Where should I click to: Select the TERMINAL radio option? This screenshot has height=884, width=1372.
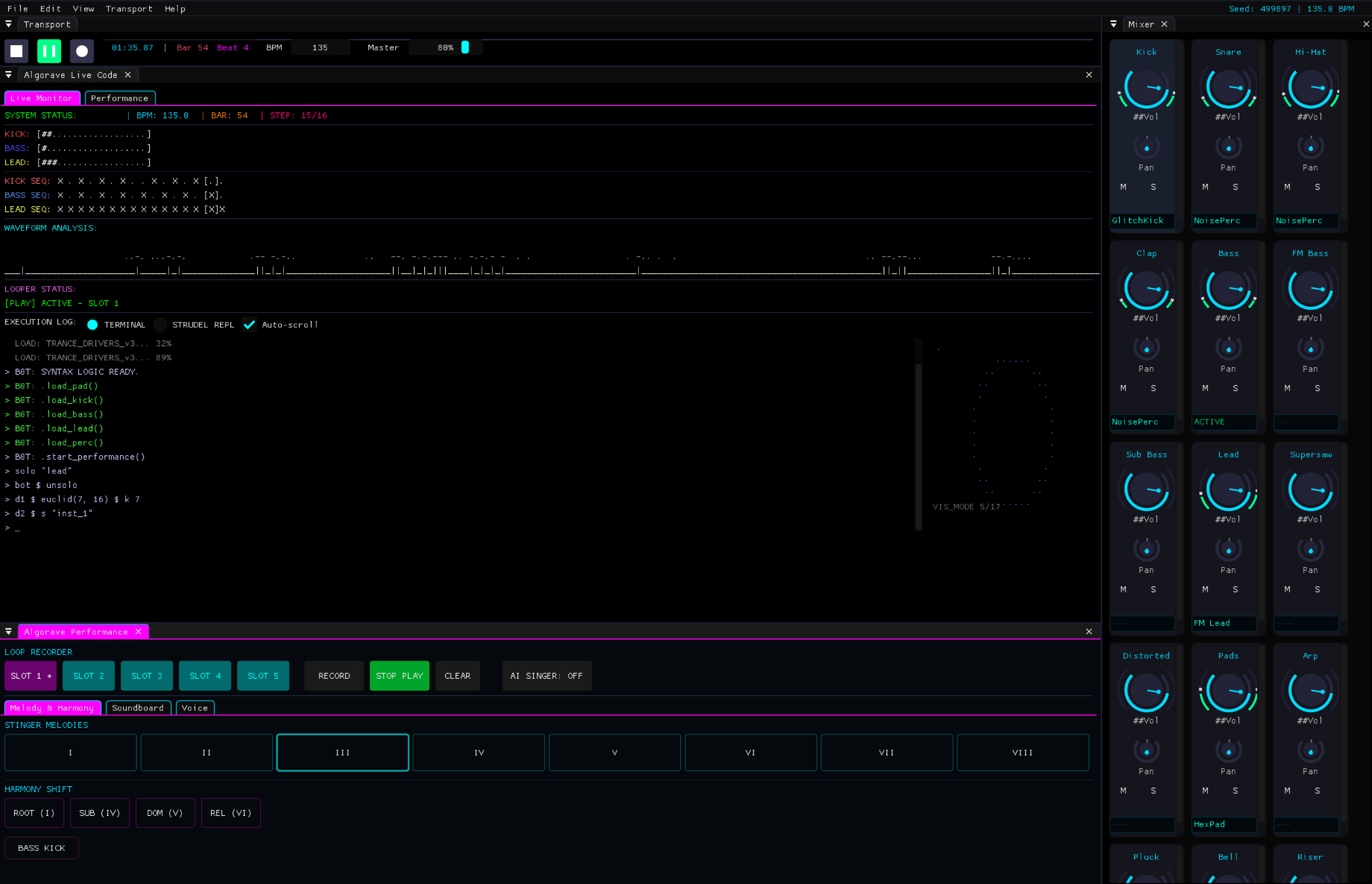92,325
